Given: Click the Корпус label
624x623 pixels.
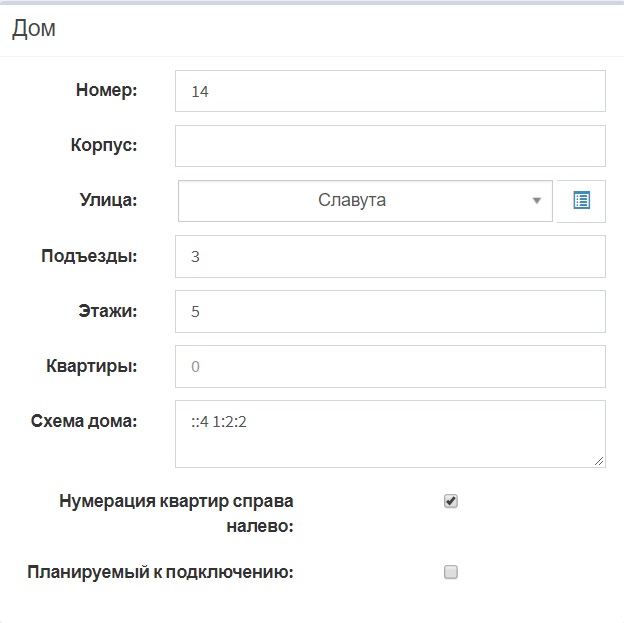Looking at the screenshot, I should tap(104, 145).
